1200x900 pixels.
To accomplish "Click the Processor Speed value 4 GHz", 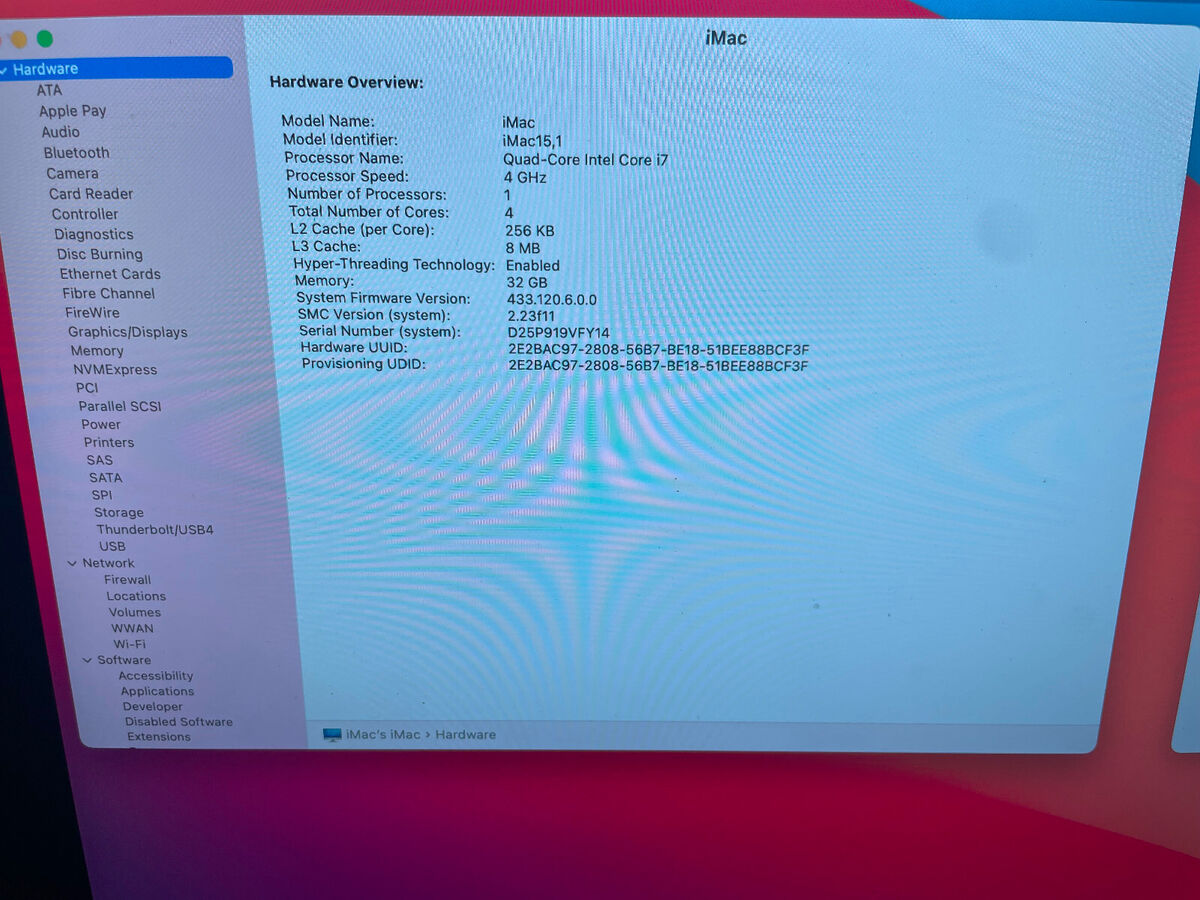I will [525, 178].
